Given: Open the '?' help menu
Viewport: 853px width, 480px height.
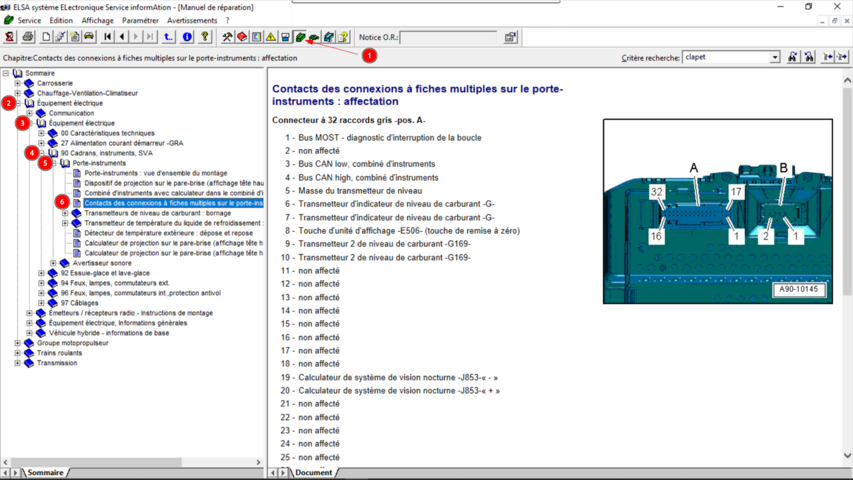Looking at the screenshot, I should tap(227, 21).
